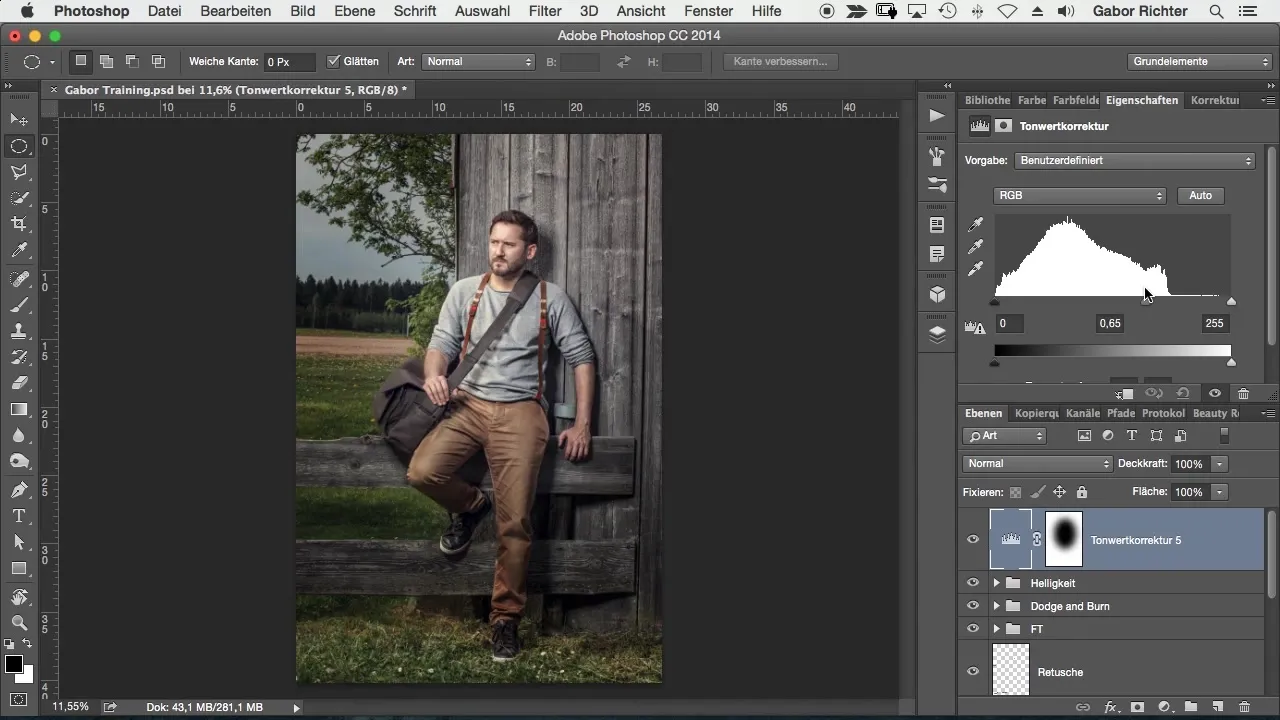Select the Eyedropper tool in the left toolbox

coord(19,250)
